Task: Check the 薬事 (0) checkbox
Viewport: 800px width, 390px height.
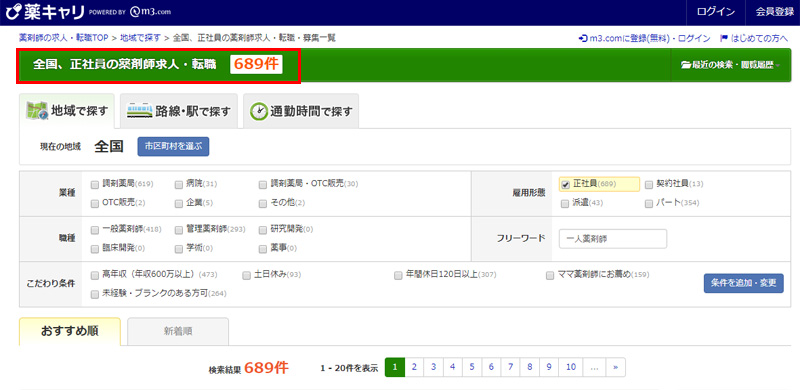Action: coord(263,249)
